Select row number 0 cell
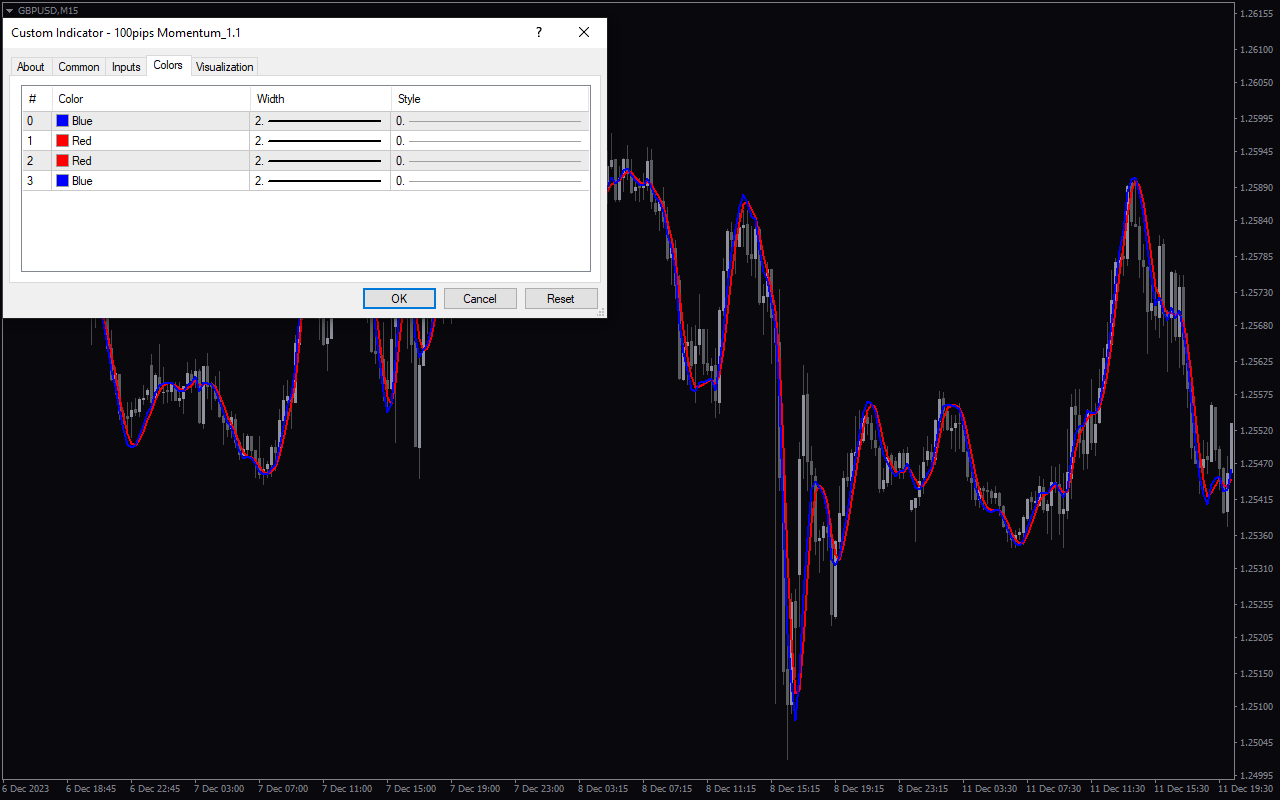The image size is (1280, 800). point(37,121)
